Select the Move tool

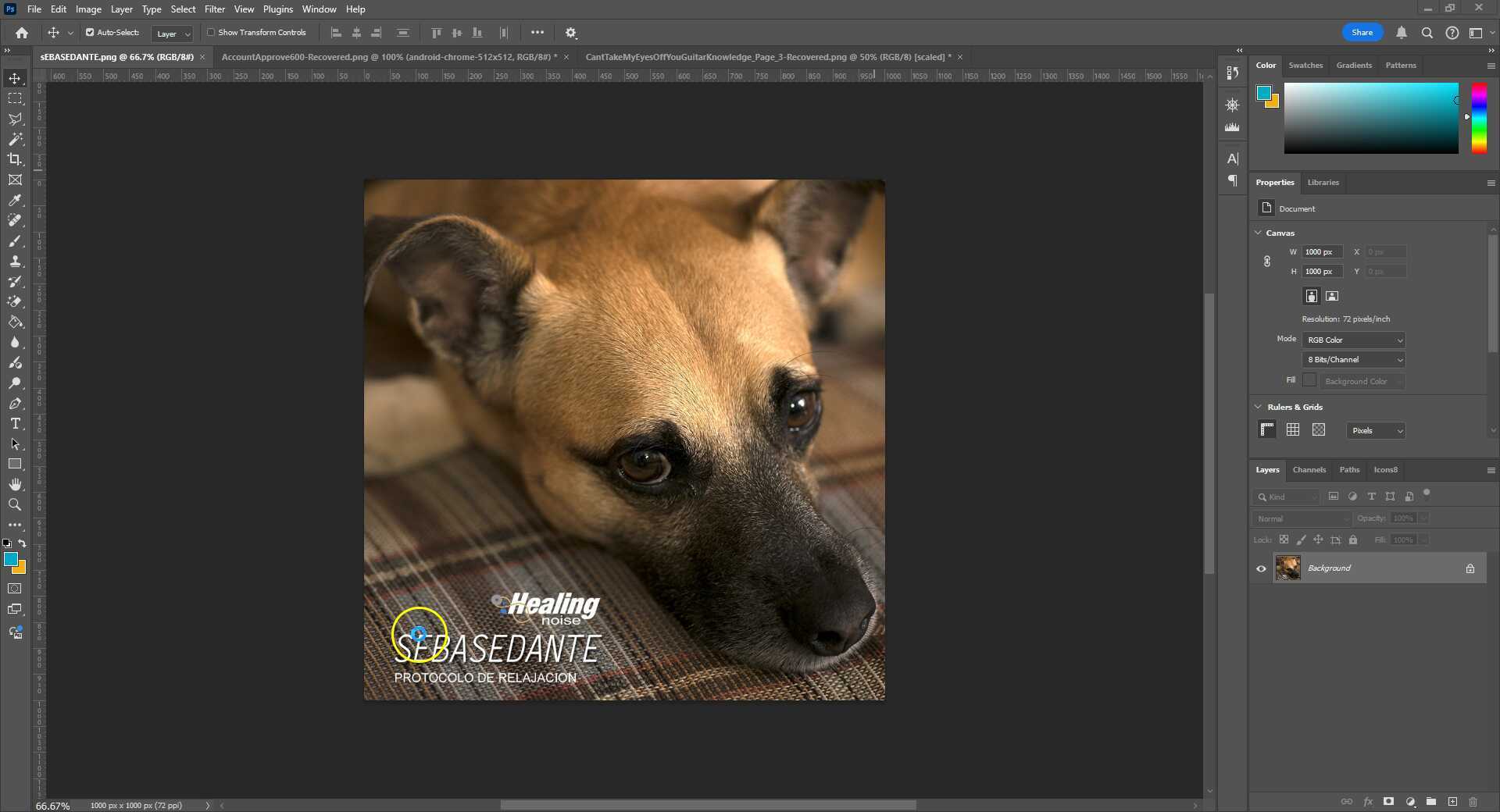pos(15,77)
